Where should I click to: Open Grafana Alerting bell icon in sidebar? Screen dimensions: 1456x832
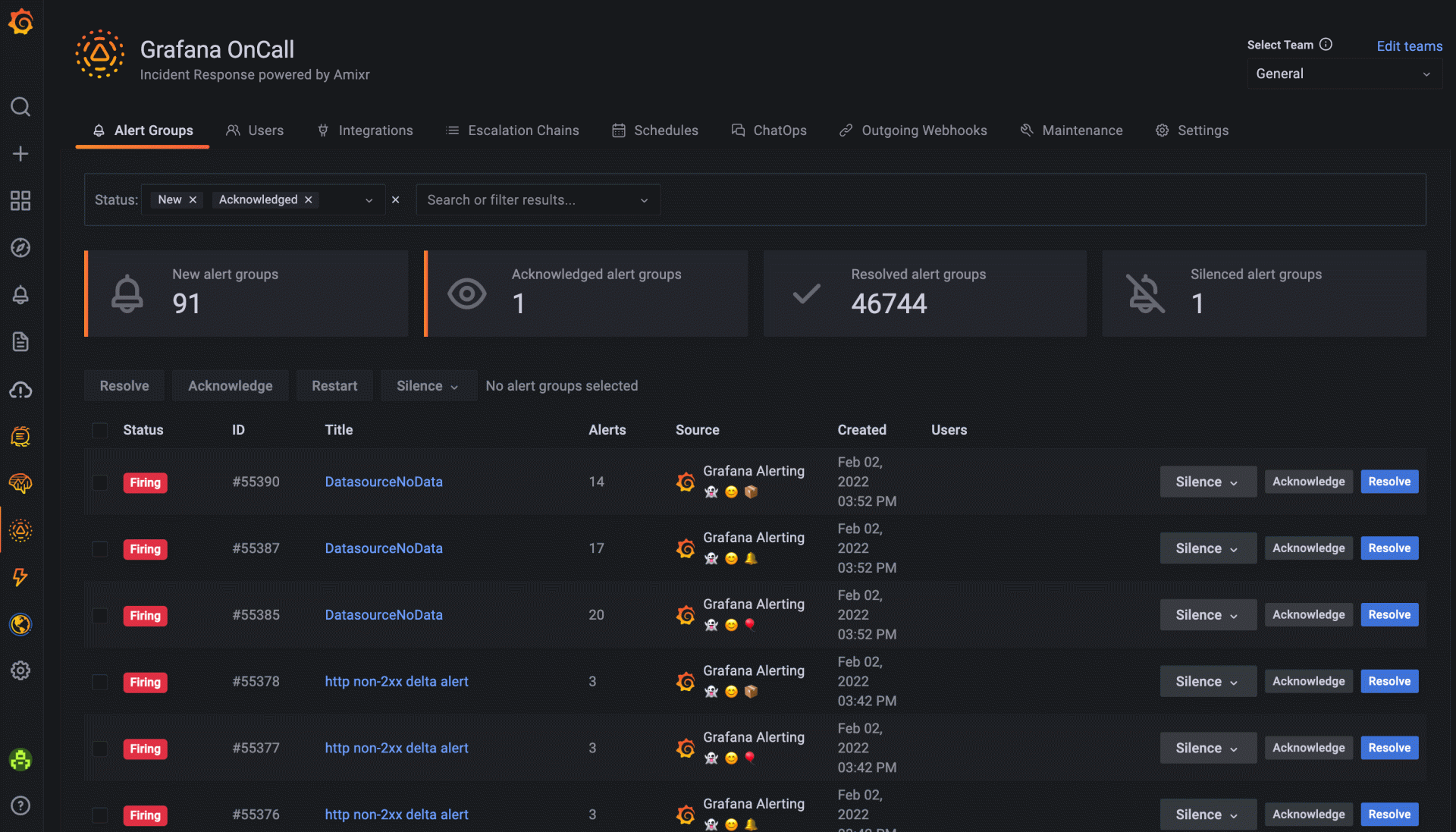pyautogui.click(x=20, y=295)
